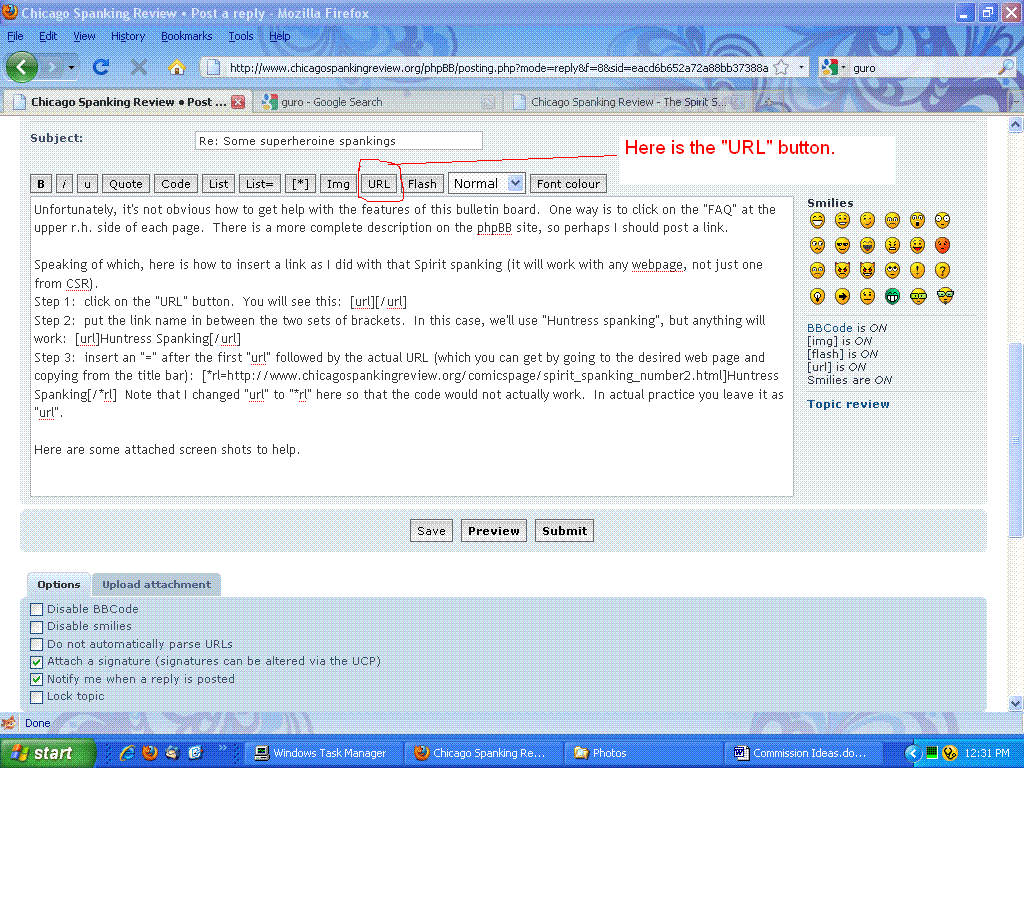The image size is (1024, 900).
Task: Open the Tools menu
Action: click(x=240, y=37)
